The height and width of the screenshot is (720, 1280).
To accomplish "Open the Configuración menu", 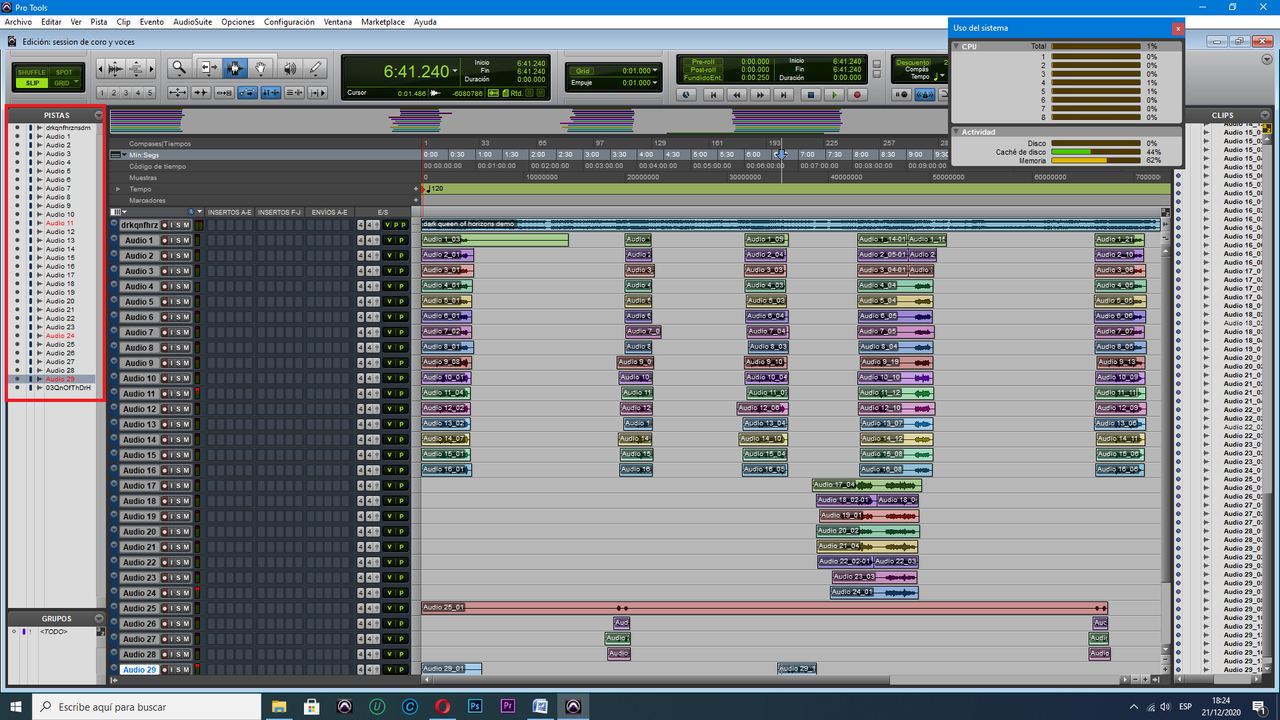I will tap(289, 21).
